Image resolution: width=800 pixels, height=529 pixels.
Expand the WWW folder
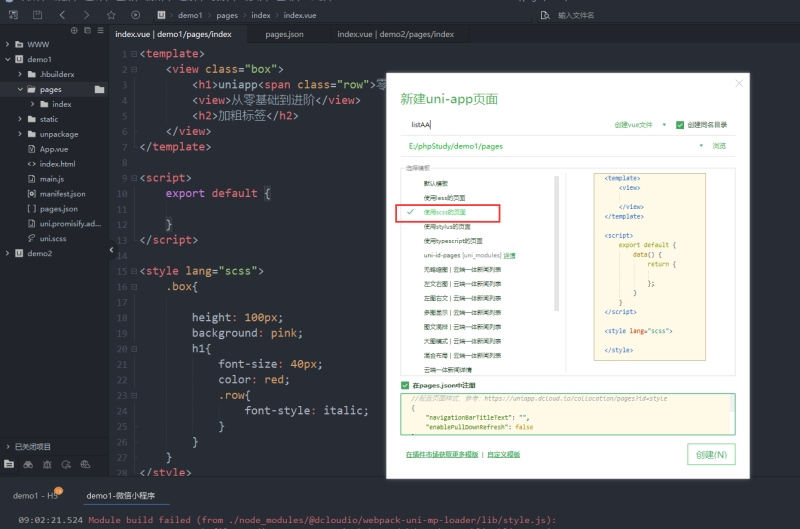[x=7, y=44]
